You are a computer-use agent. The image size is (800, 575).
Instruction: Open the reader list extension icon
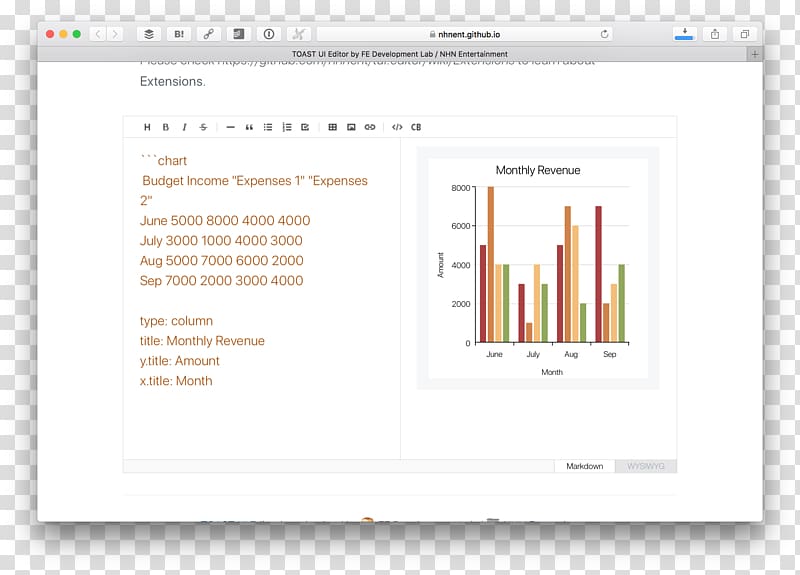[238, 34]
